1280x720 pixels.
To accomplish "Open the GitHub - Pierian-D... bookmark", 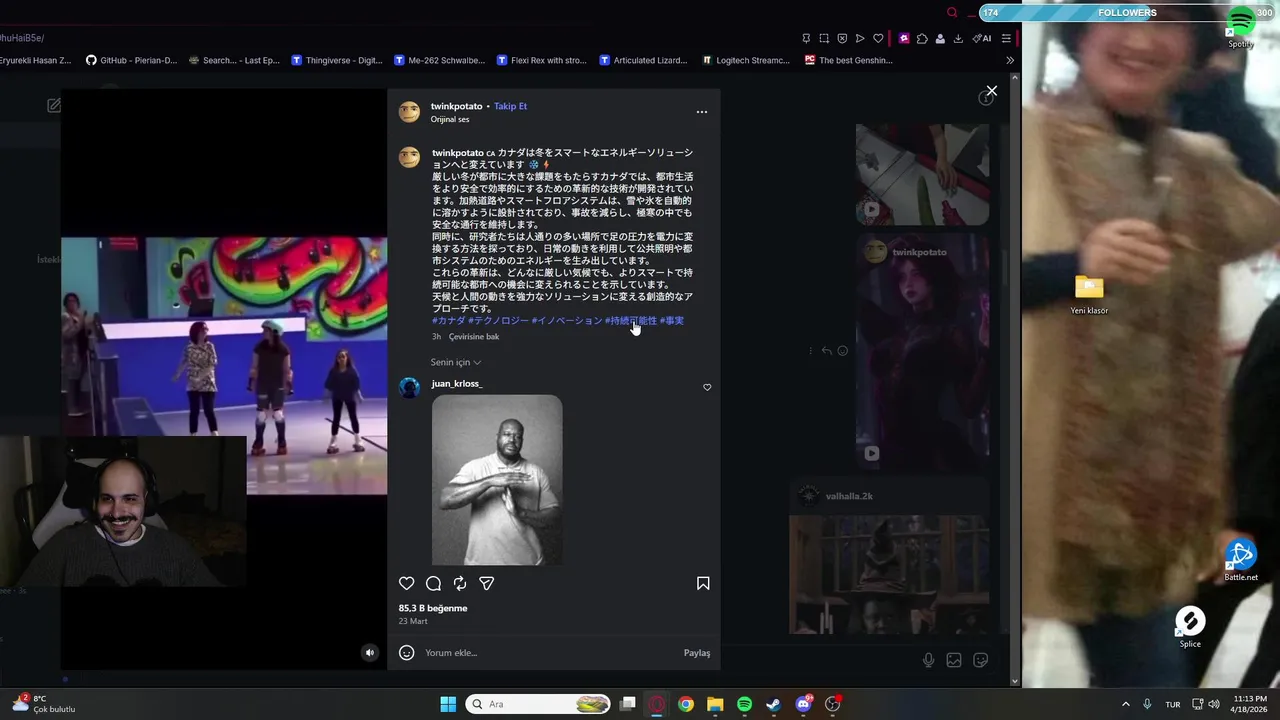I will pos(131,60).
